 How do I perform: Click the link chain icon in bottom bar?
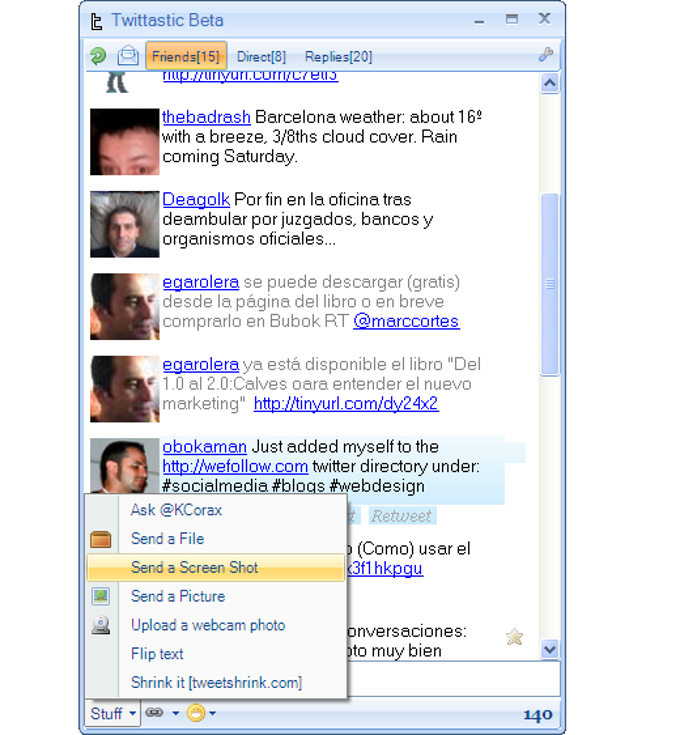(154, 713)
